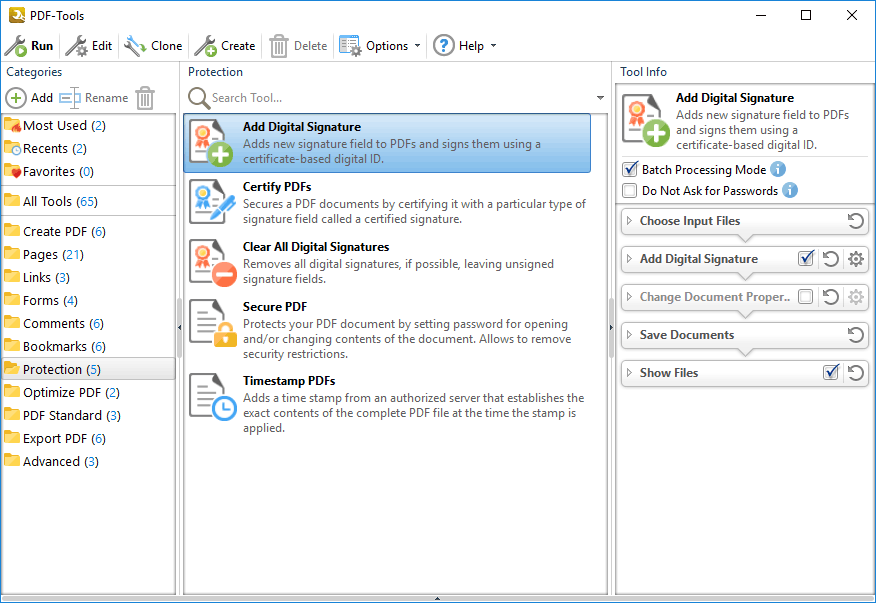876x603 pixels.
Task: Reset the Add Digital Signature step
Action: (831, 259)
